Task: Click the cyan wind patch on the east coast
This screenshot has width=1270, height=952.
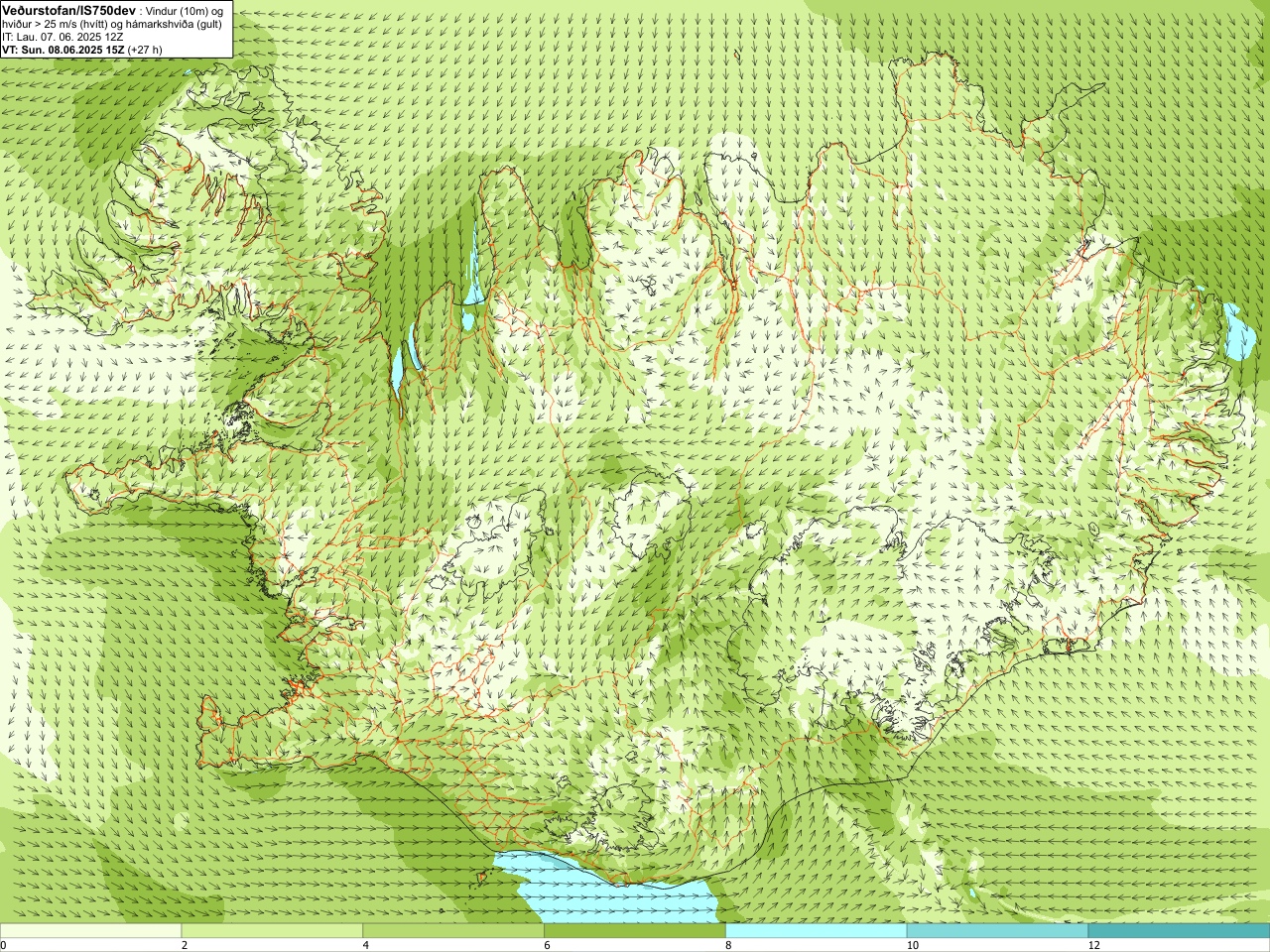Action: pyautogui.click(x=1239, y=332)
